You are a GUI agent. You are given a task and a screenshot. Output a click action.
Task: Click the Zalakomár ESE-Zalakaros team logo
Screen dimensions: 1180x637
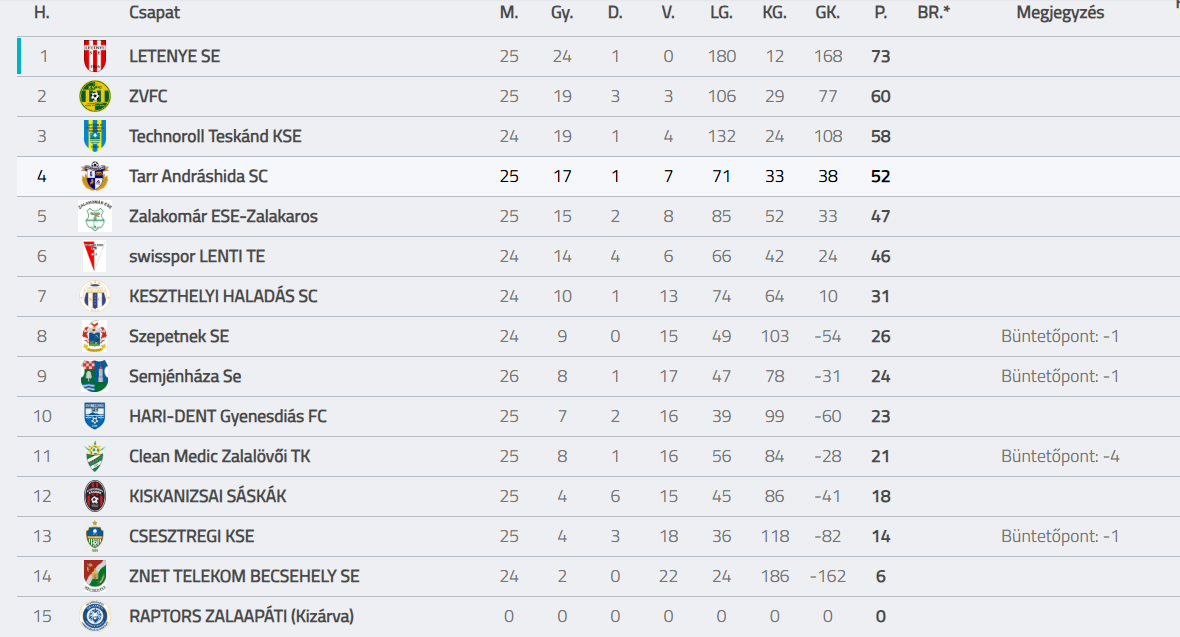(x=95, y=216)
